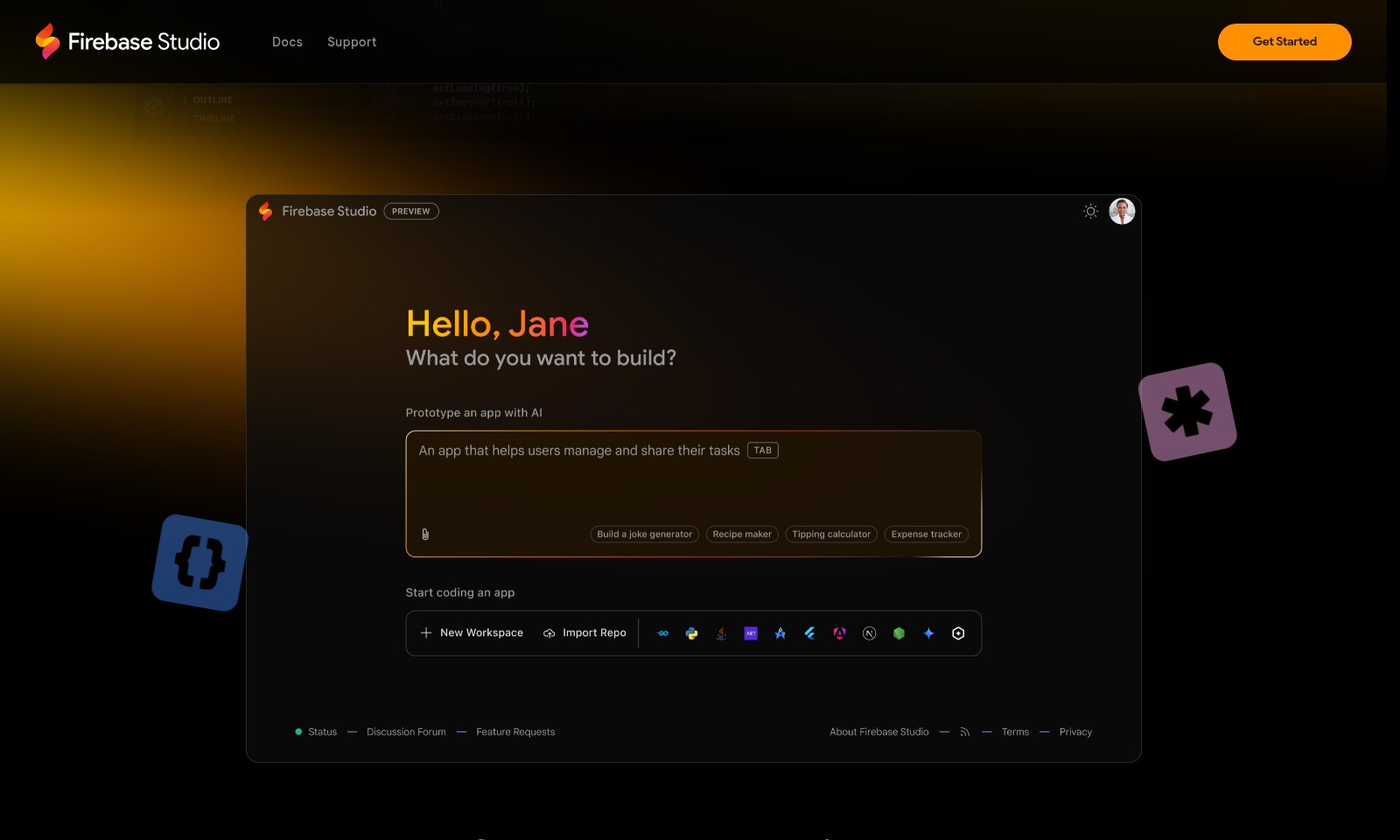Viewport: 1400px width, 840px height.
Task: Pick the Node.js workspace template
Action: 898,633
